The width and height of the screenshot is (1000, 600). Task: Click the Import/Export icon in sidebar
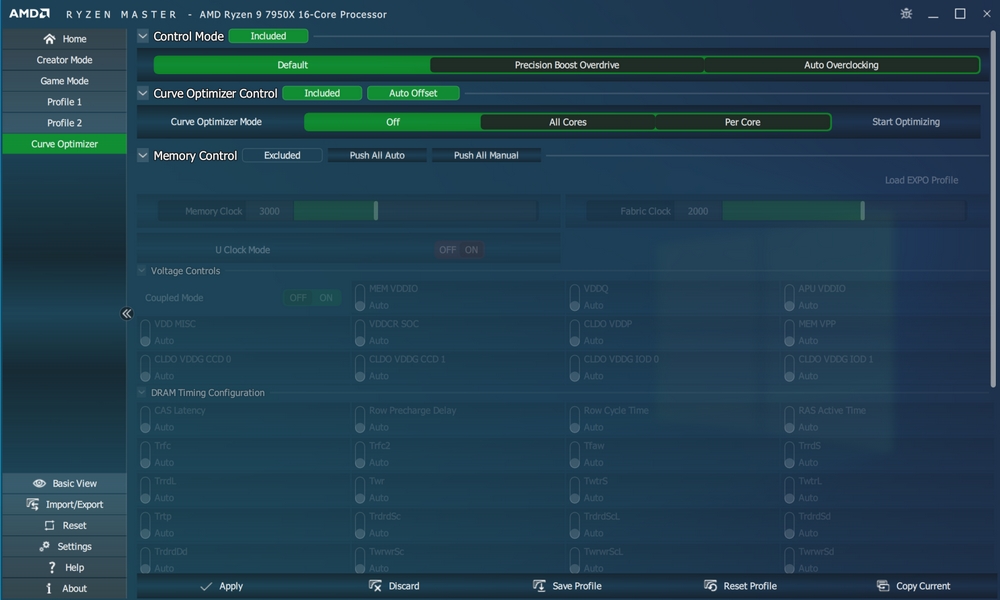coord(33,504)
